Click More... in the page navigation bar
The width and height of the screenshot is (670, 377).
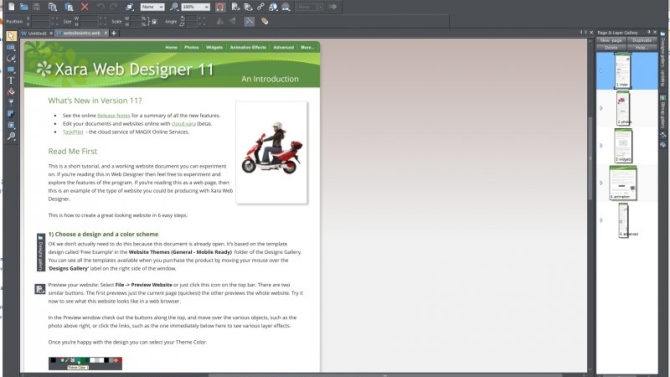tap(307, 47)
